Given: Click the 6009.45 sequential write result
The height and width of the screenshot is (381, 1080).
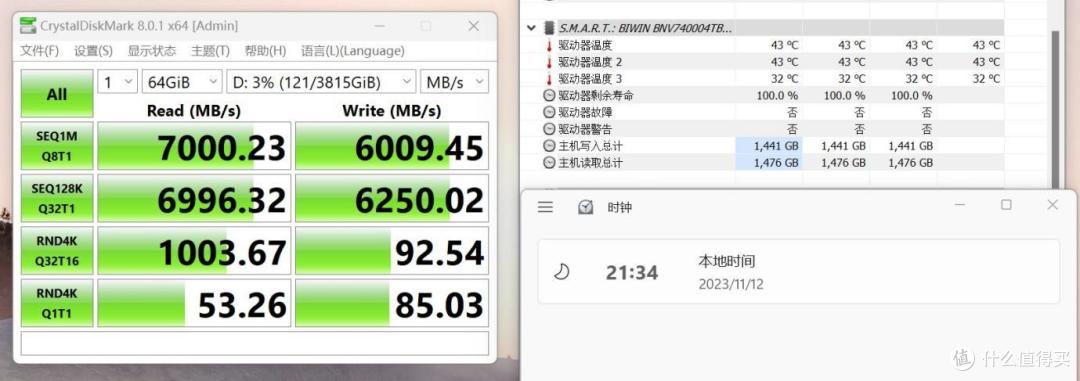Looking at the screenshot, I should point(392,146).
